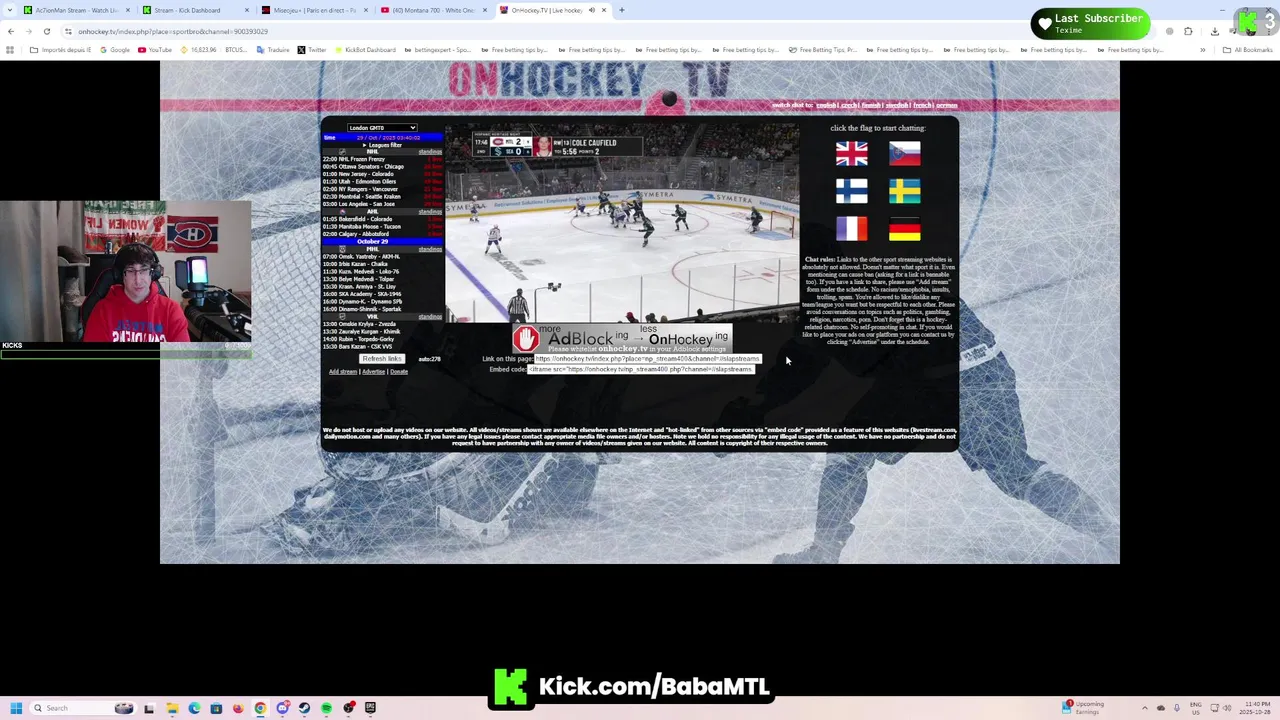Open the Add stream link
The image size is (1280, 720).
click(343, 372)
